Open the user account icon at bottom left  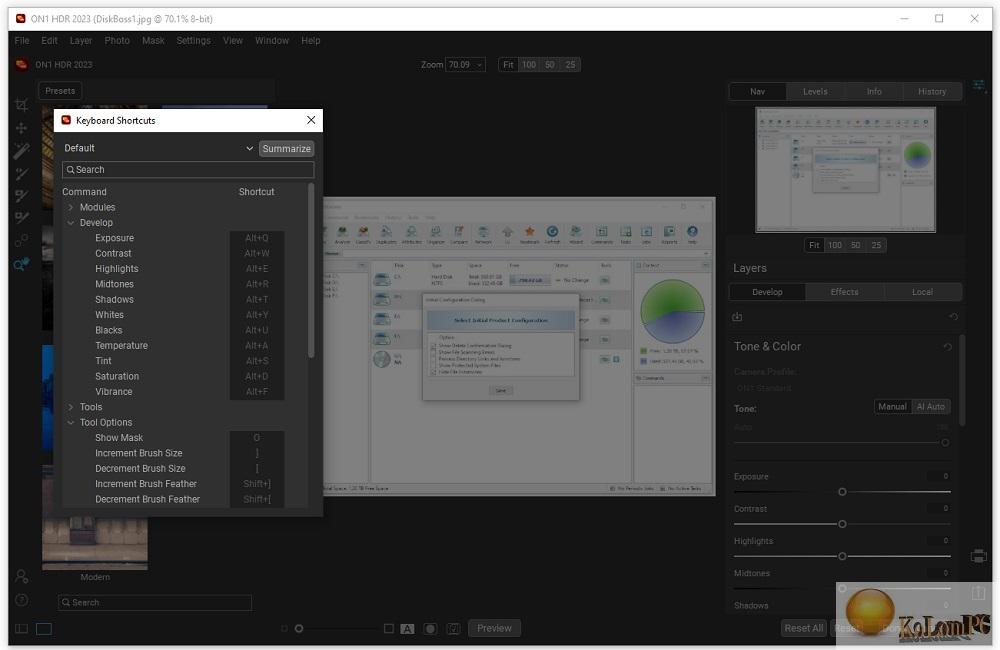pyautogui.click(x=21, y=577)
